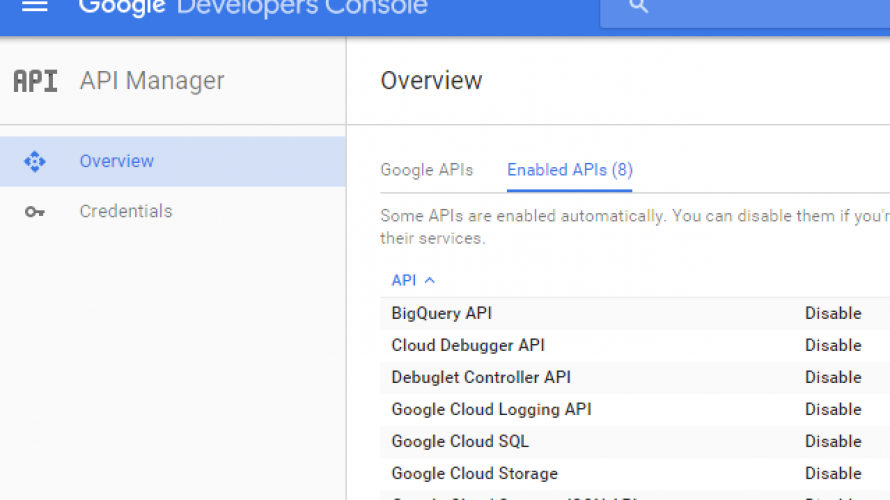Viewport: 890px width, 500px height.
Task: Open the BigQuery API entry
Action: tap(442, 313)
